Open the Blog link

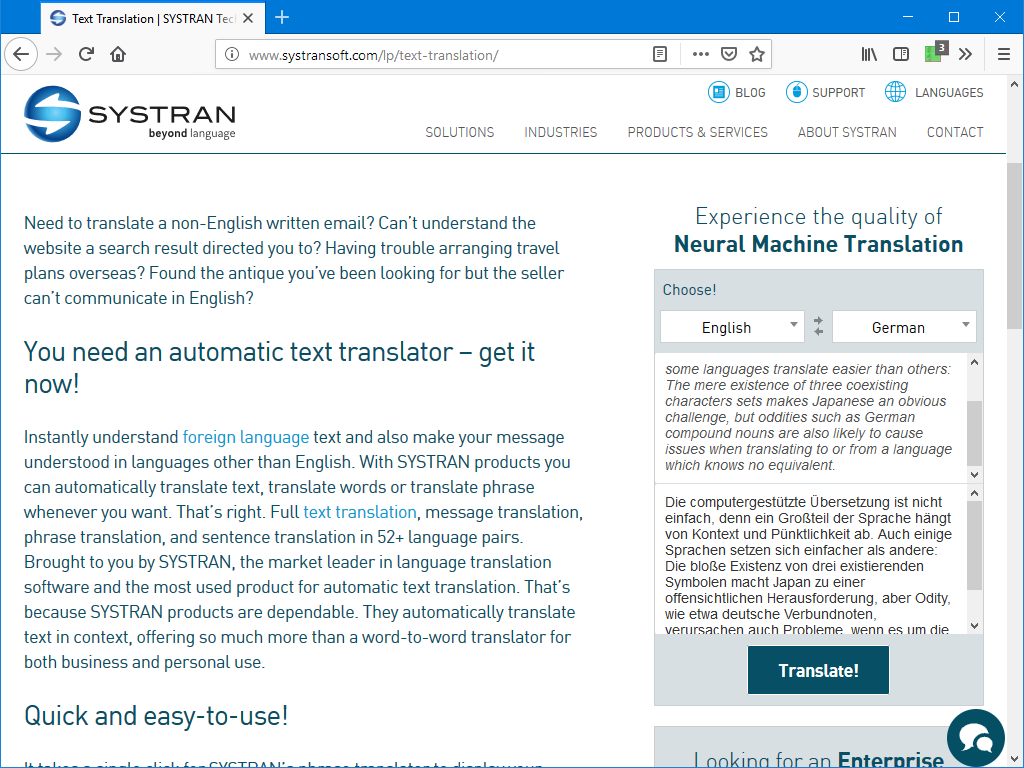[737, 92]
